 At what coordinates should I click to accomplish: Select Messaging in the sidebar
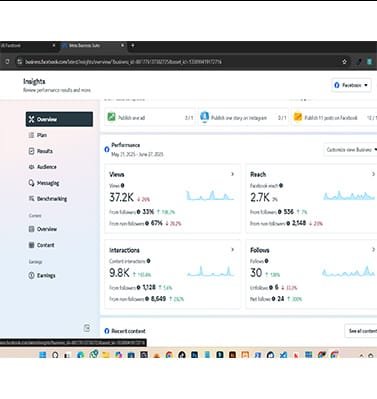coord(48,183)
